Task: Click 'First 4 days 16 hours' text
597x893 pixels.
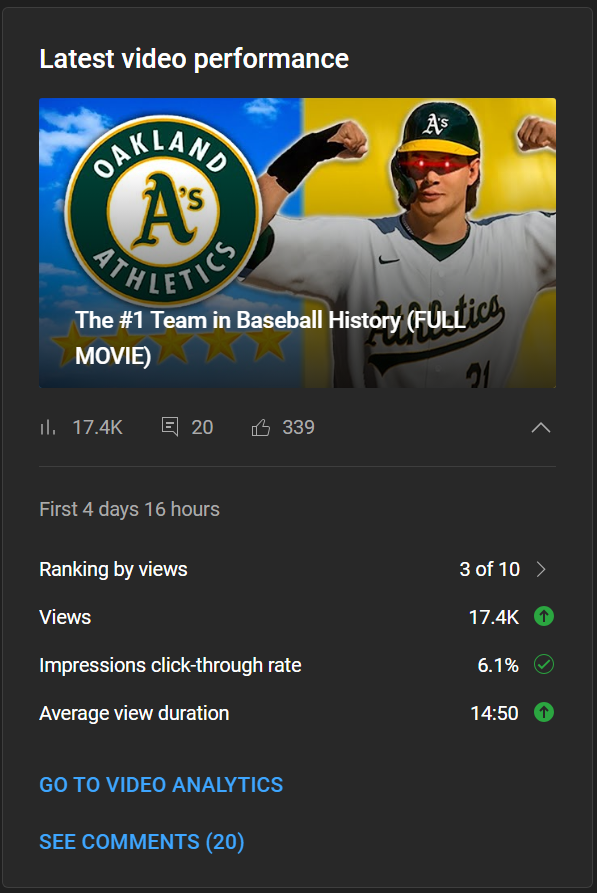Action: tap(129, 509)
